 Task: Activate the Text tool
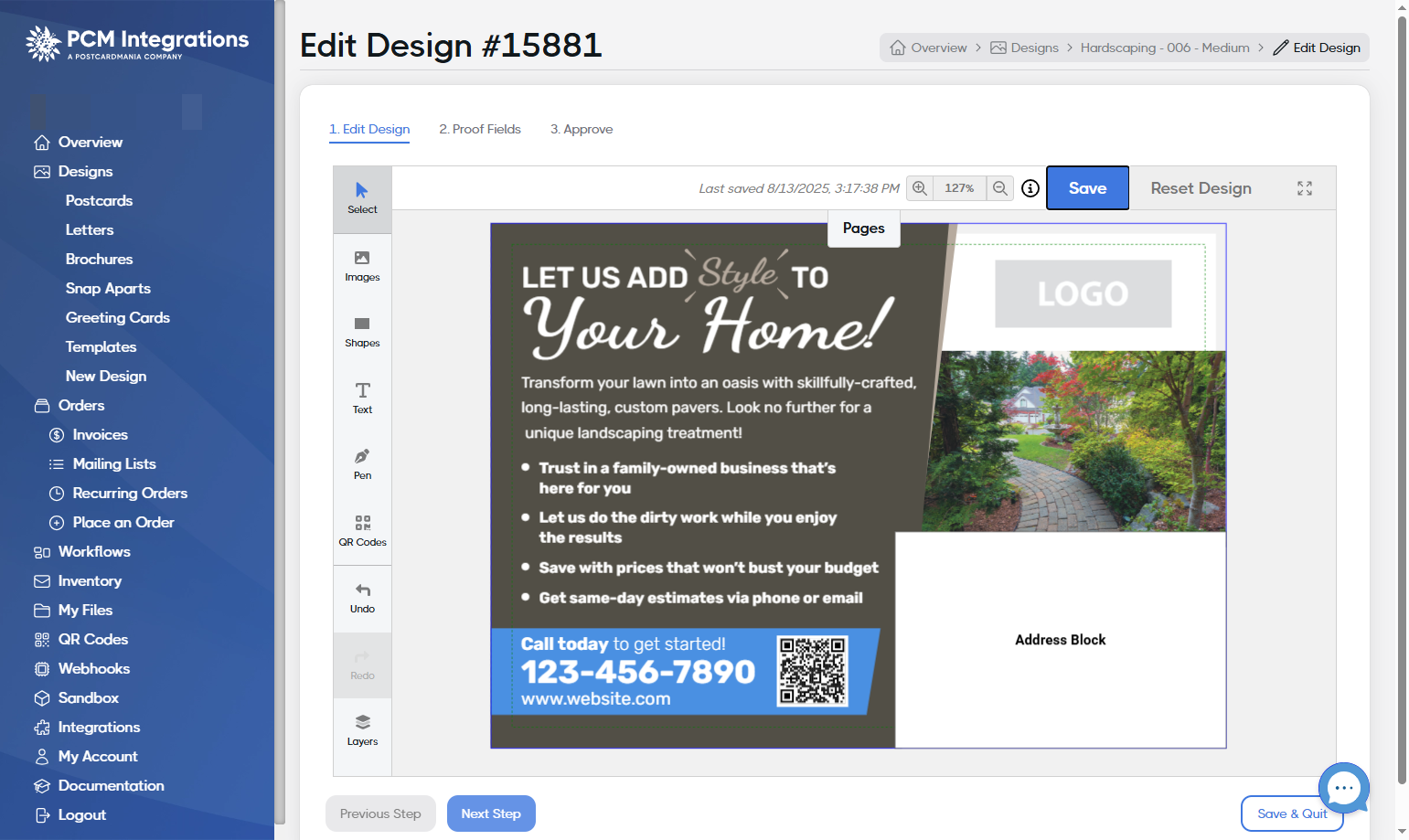(362, 399)
